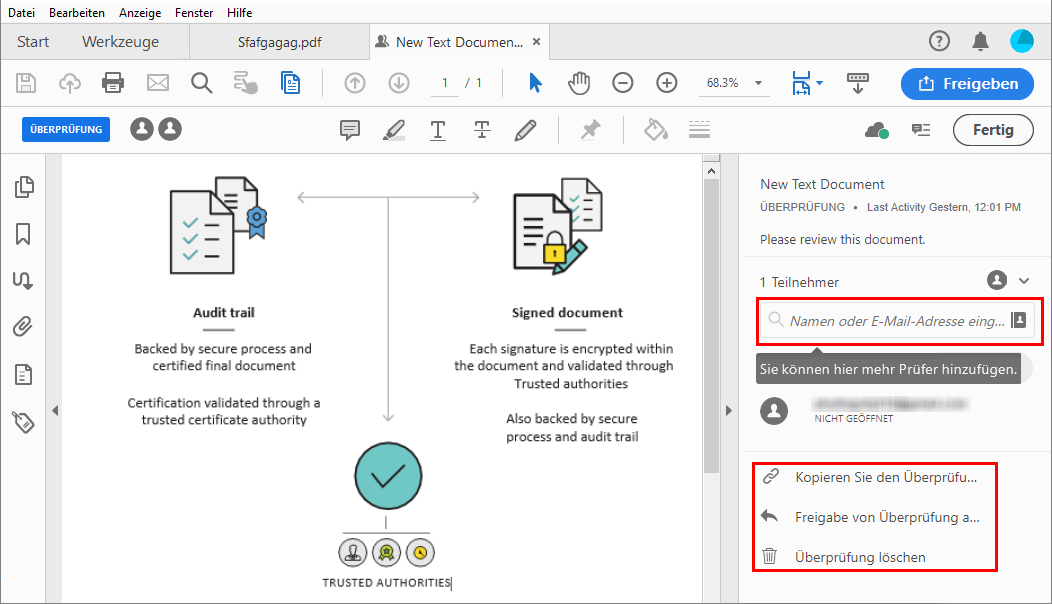Click the page thumbnails copy icon in toolbar
Viewport: 1052px width, 604px height.
click(290, 83)
